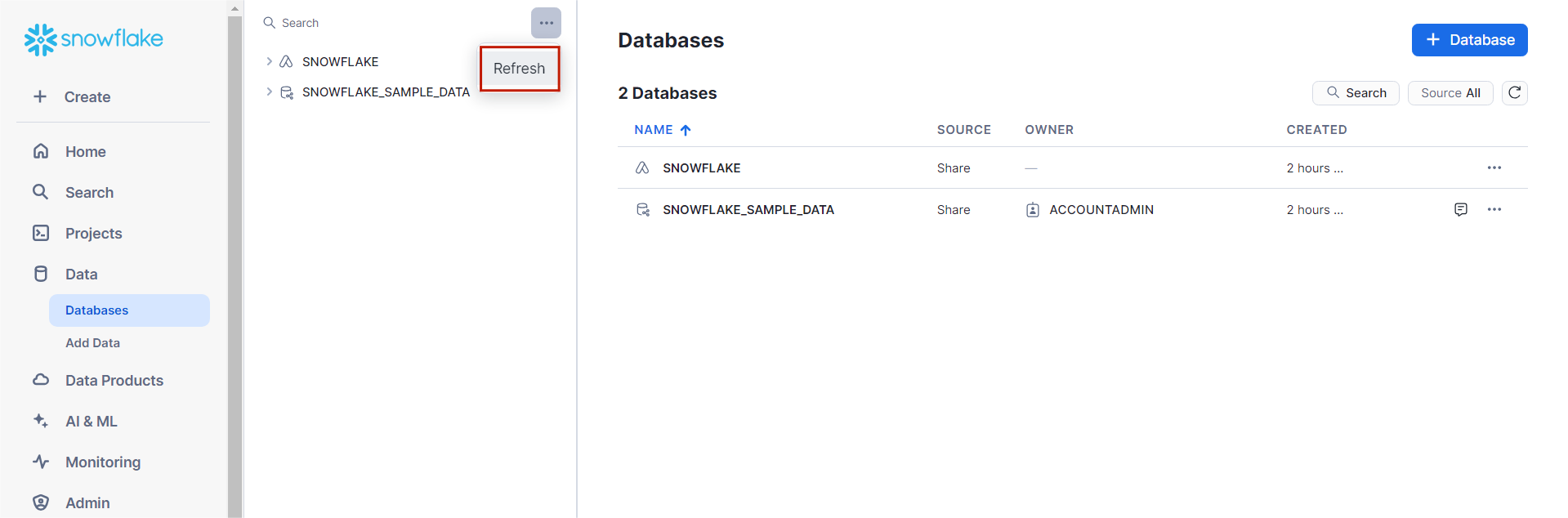Click the '2 Databases' count heading
The image size is (1568, 518).
667,93
